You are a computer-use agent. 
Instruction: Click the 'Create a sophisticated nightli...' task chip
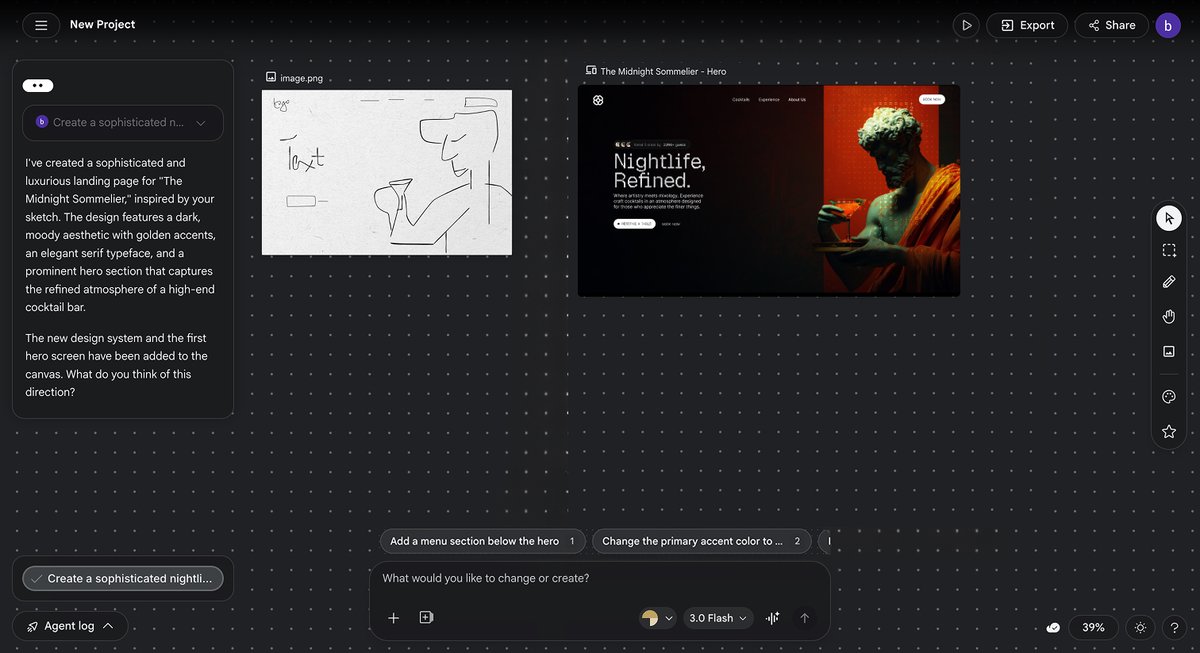(123, 579)
